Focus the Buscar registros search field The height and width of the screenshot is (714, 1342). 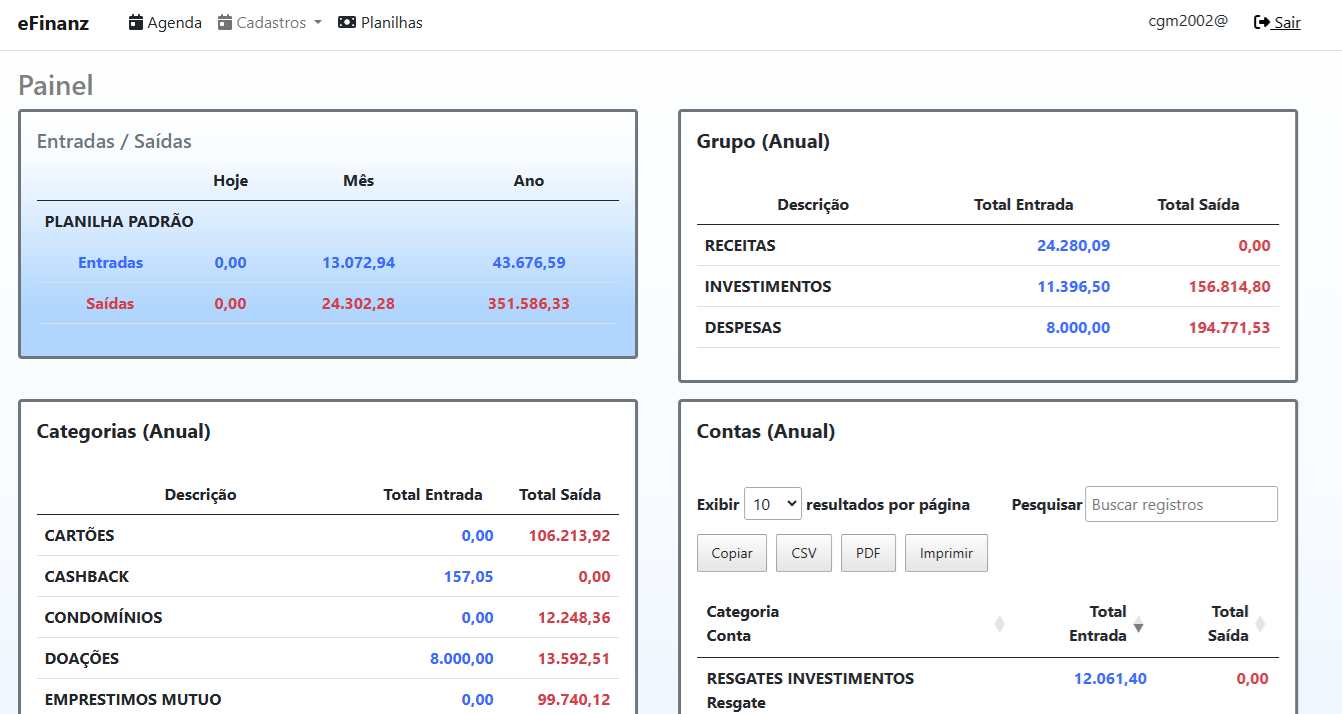(x=1180, y=504)
